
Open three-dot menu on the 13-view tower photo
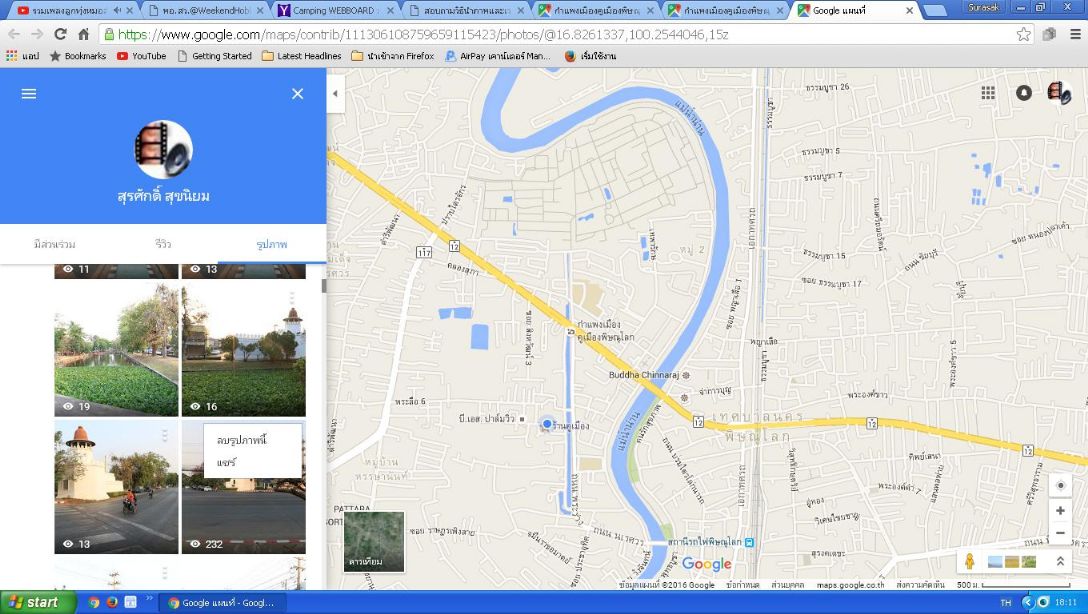pyautogui.click(x=165, y=435)
